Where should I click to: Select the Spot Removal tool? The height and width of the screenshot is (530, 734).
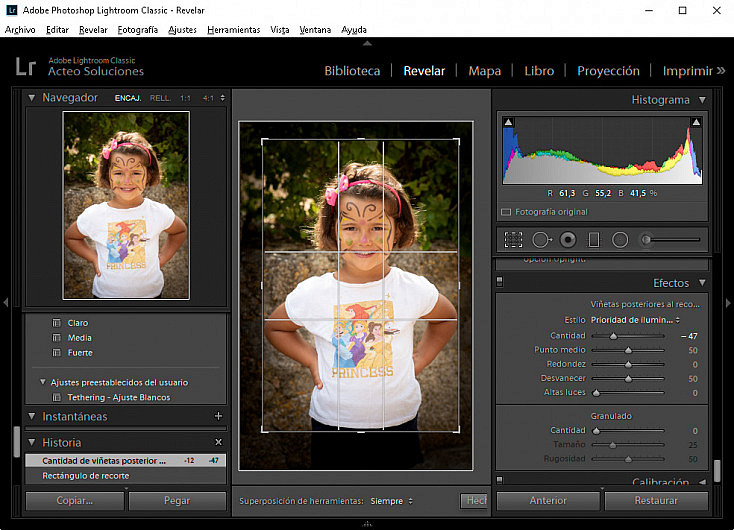pyautogui.click(x=542, y=240)
